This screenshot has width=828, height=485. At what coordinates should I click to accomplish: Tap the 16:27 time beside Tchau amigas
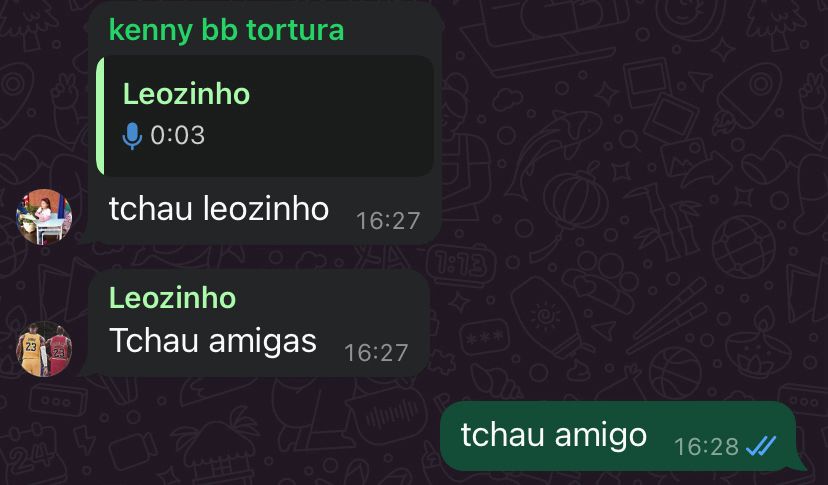[376, 352]
